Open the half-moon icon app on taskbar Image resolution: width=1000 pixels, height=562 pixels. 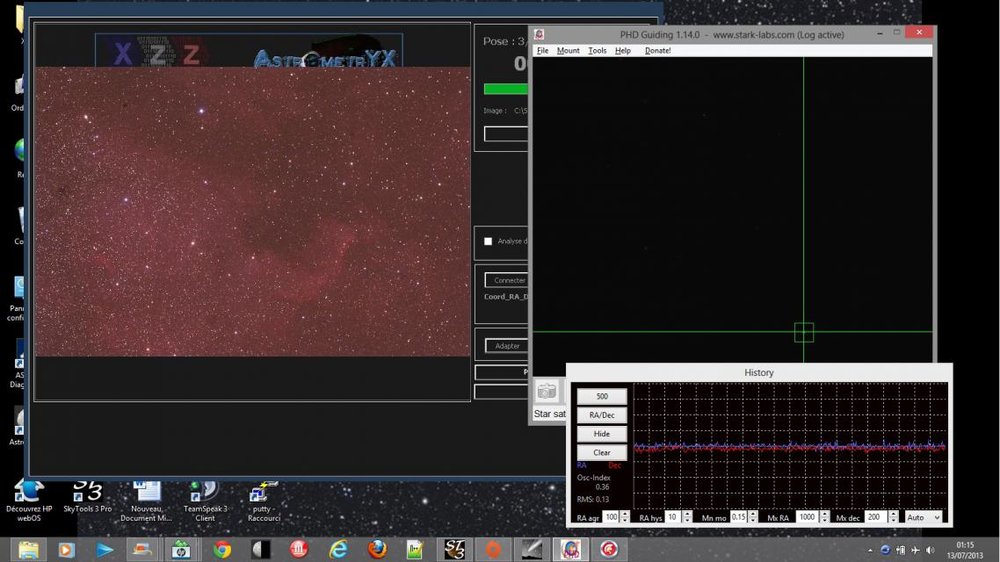(260, 549)
